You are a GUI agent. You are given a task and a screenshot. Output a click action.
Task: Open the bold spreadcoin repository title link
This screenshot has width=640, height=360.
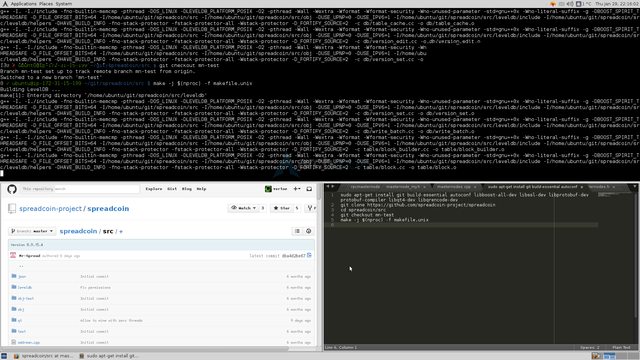point(108,209)
